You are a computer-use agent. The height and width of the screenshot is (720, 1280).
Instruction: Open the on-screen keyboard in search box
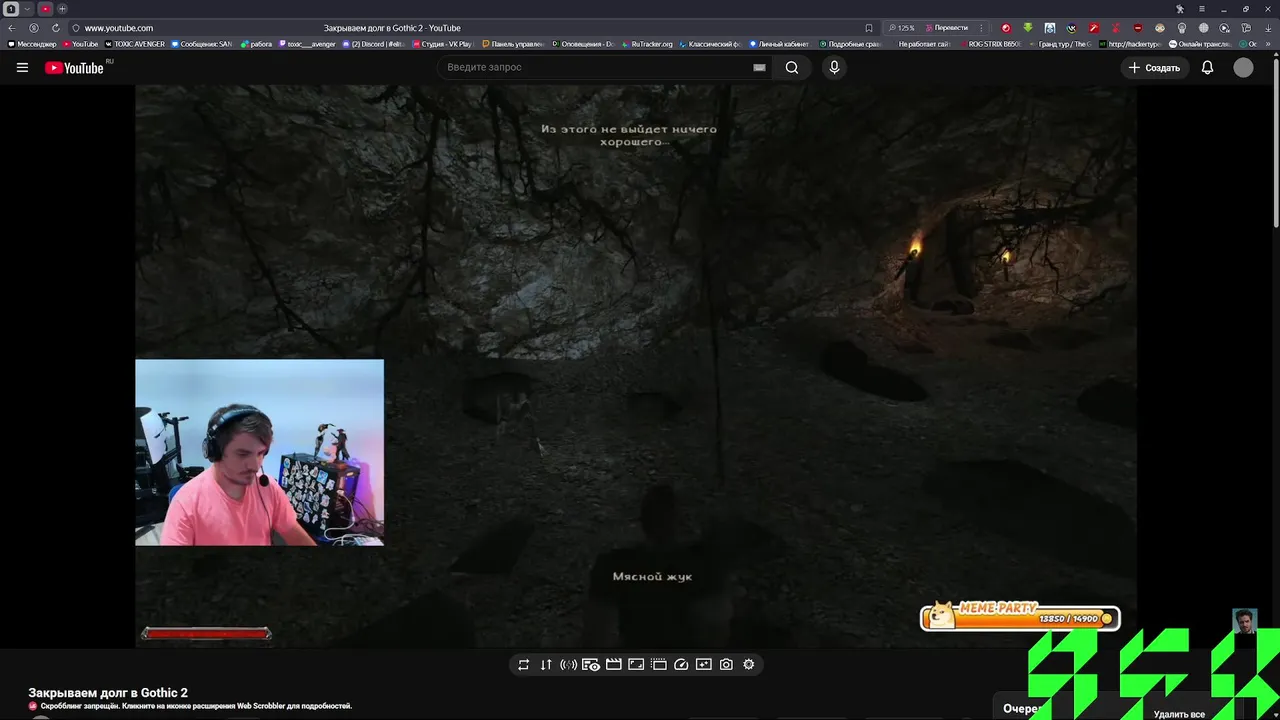pyautogui.click(x=759, y=67)
